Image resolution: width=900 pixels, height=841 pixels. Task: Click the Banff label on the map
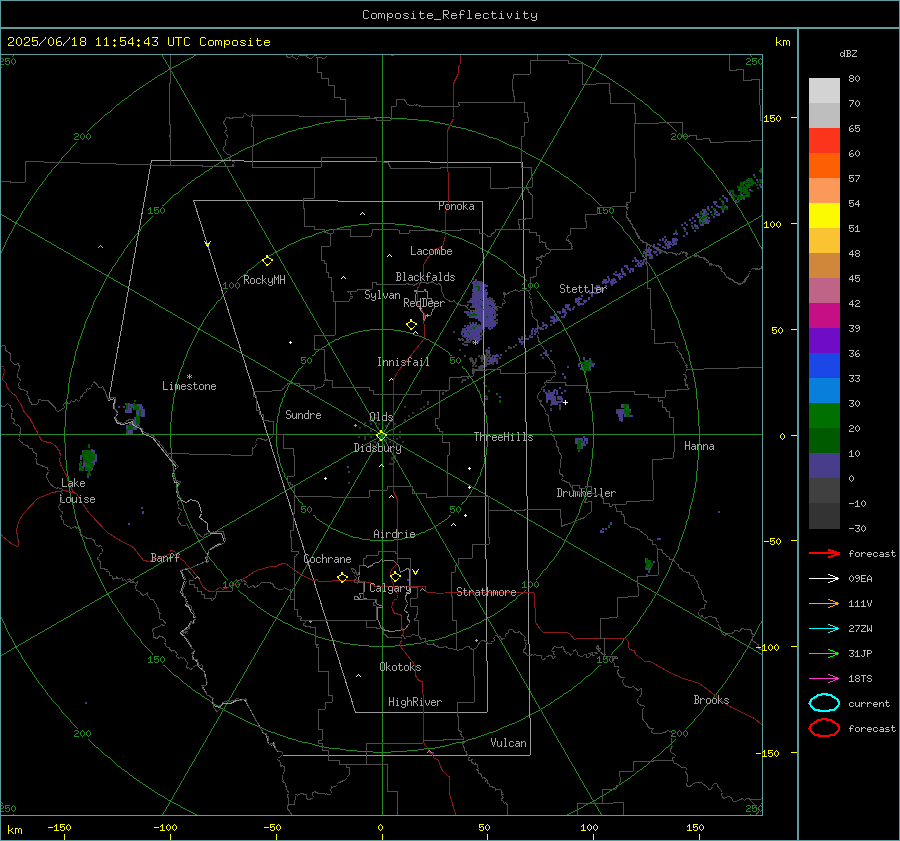click(165, 557)
